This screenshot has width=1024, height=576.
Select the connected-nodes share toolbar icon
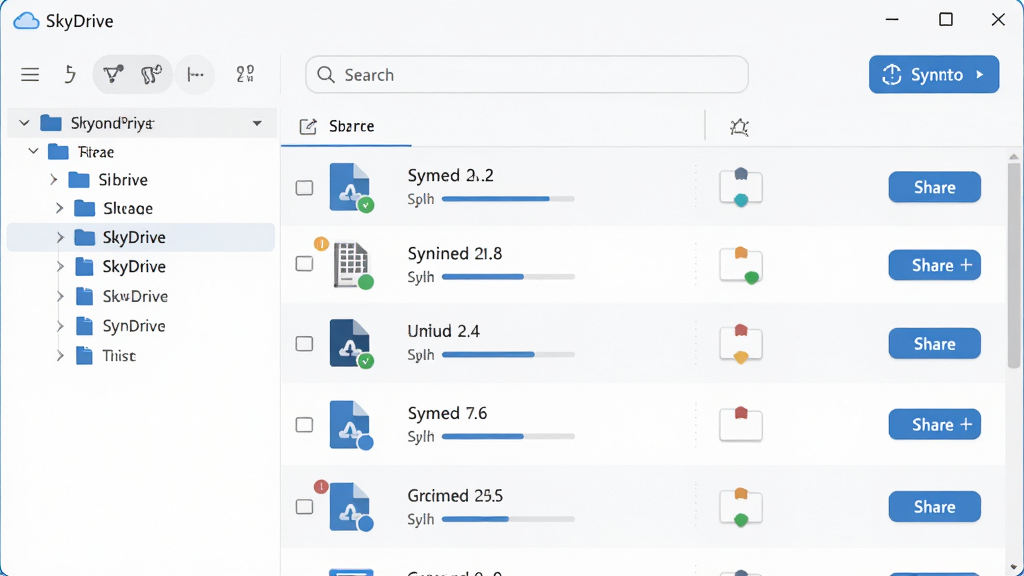[x=113, y=74]
